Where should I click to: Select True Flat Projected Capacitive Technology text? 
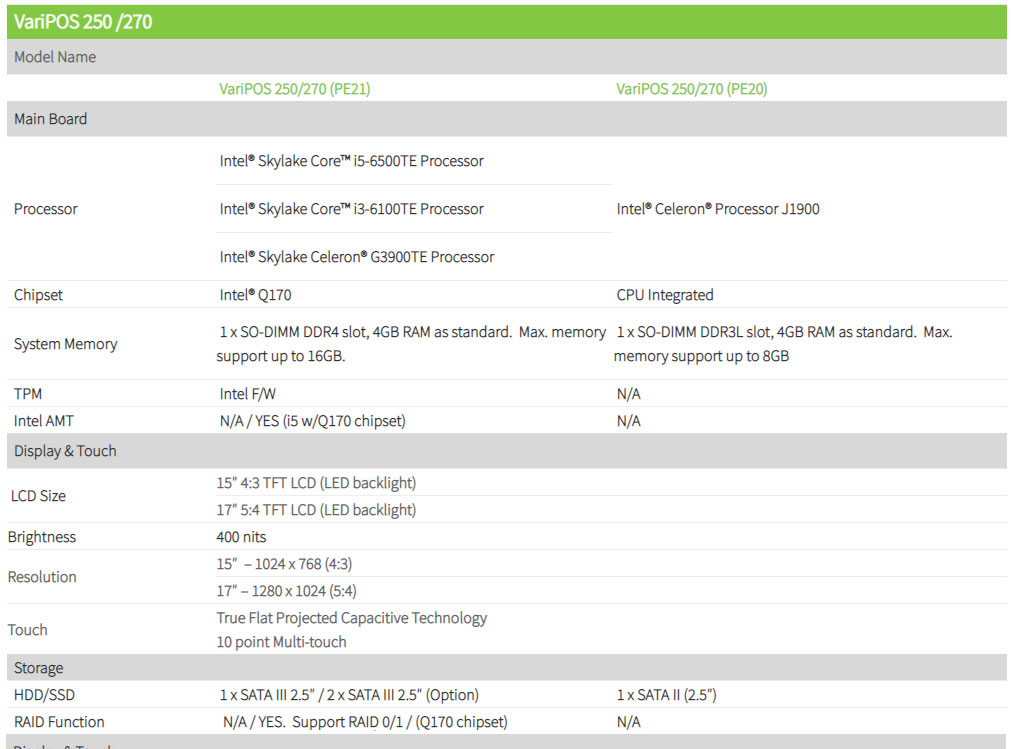click(x=352, y=618)
